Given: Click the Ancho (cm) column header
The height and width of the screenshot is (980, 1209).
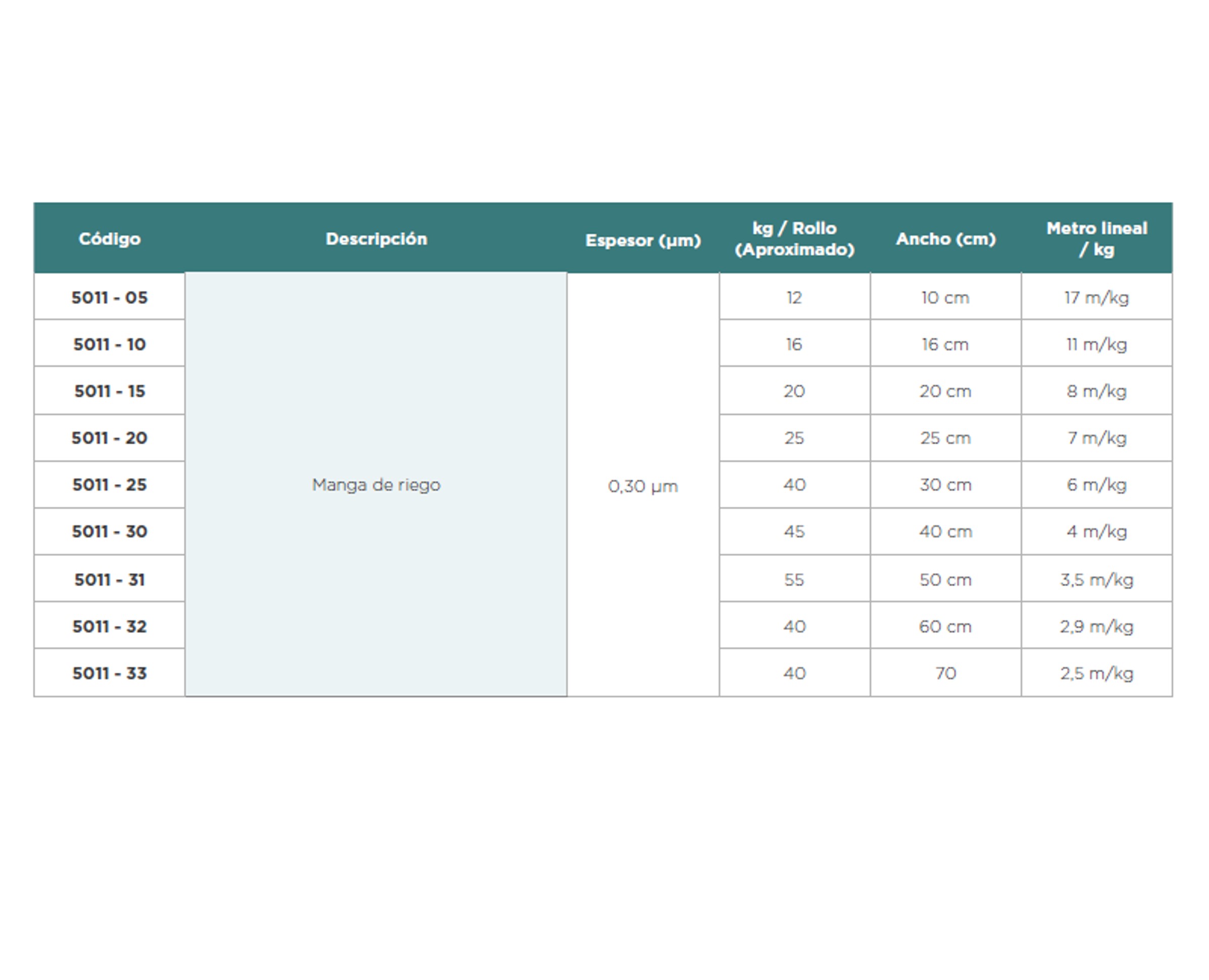Looking at the screenshot, I should (x=946, y=239).
